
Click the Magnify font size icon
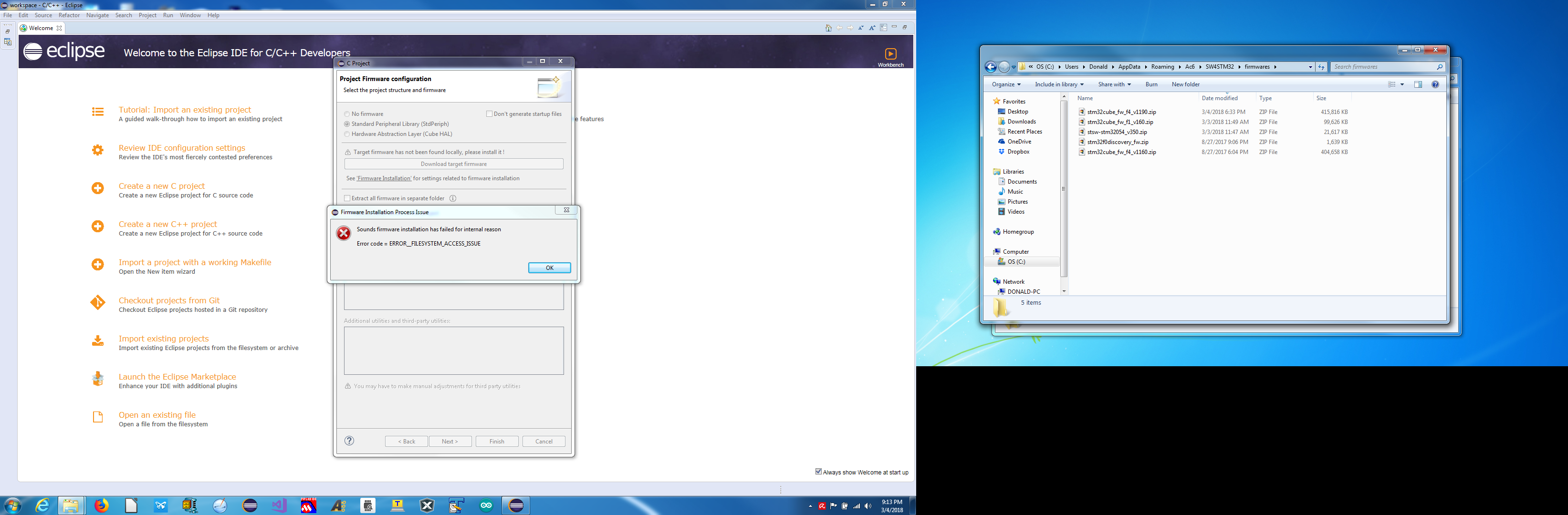[872, 28]
